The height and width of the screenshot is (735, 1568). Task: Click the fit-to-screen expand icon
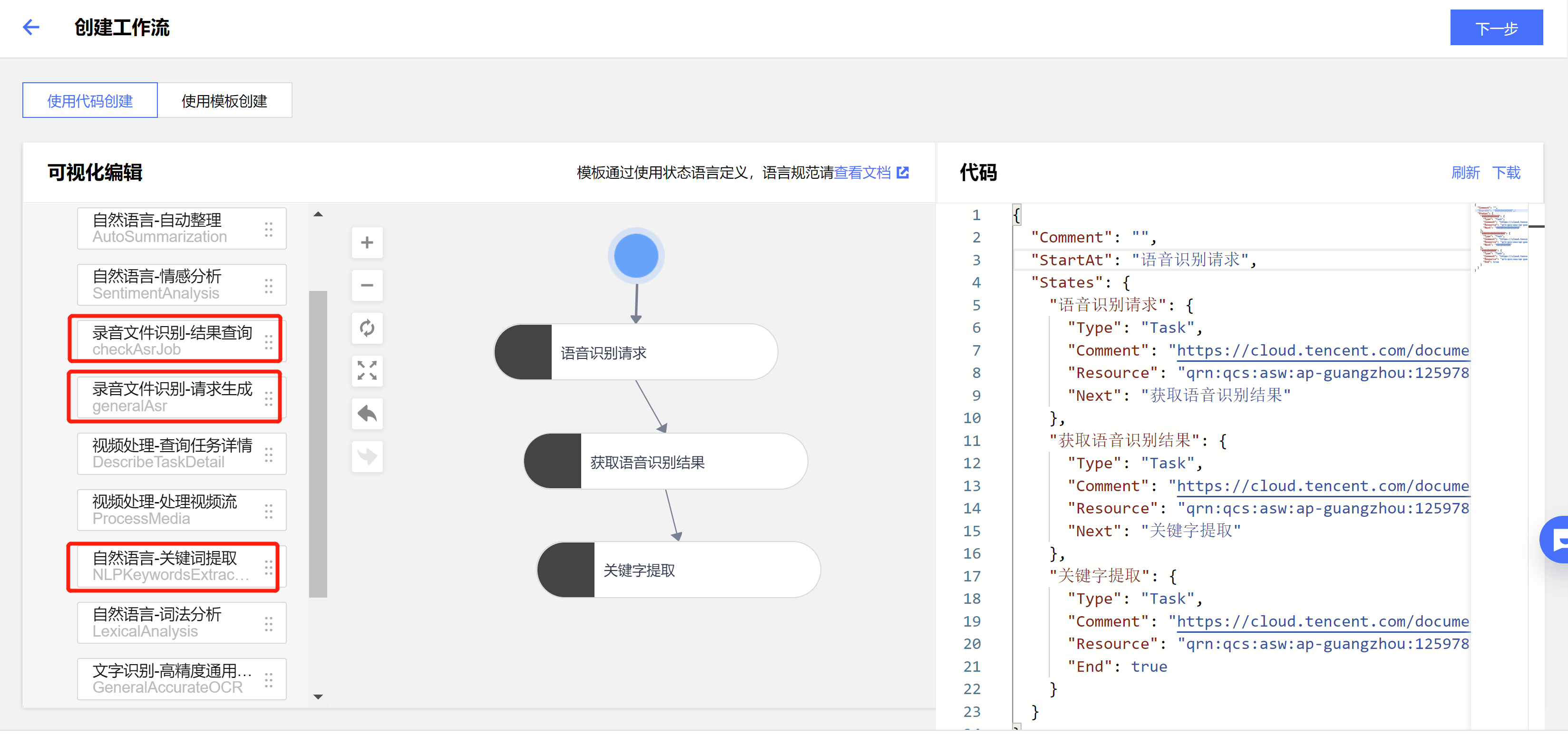click(367, 370)
